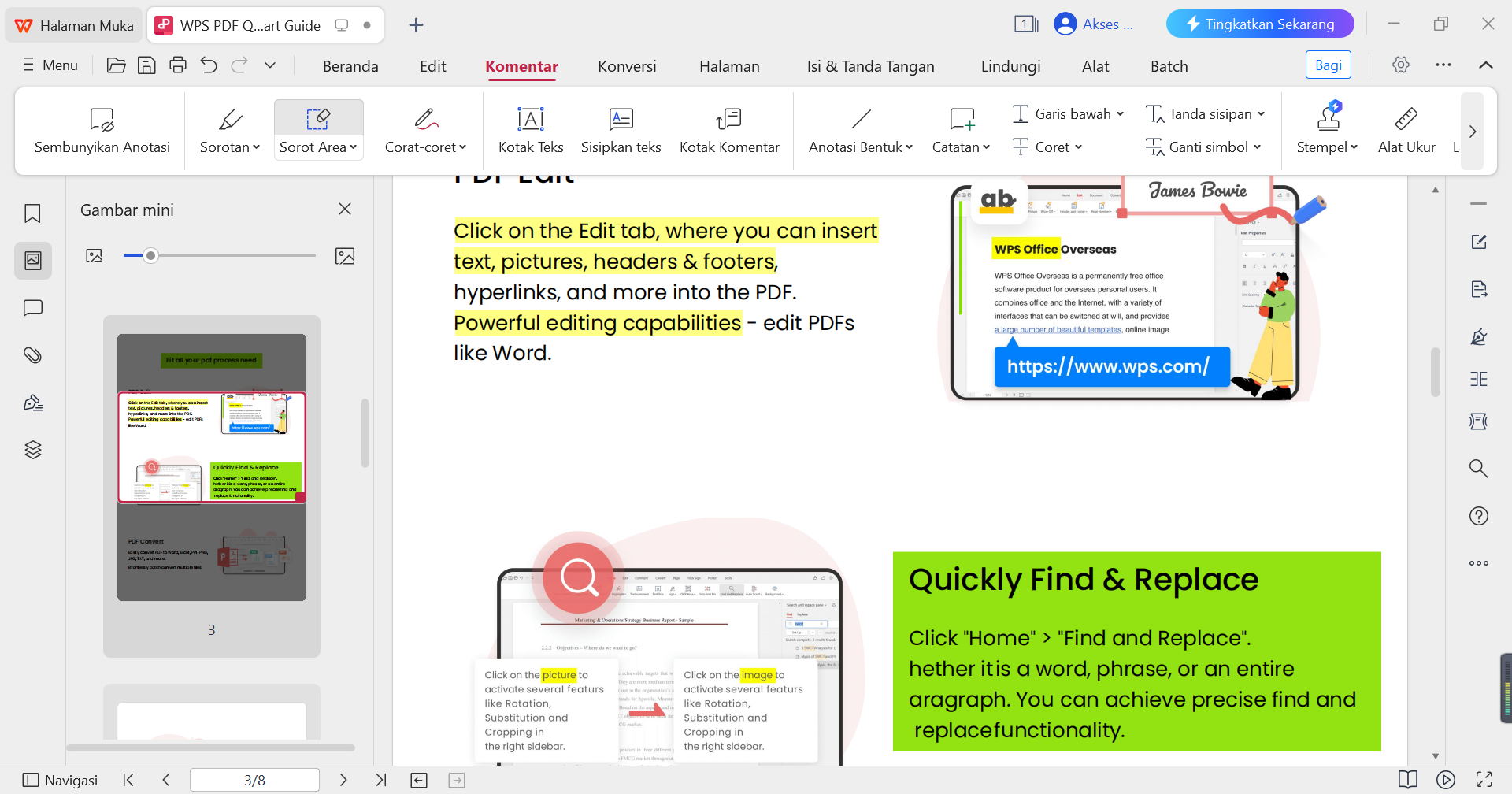
Task: Open the Menu in the top left
Action: (50, 65)
